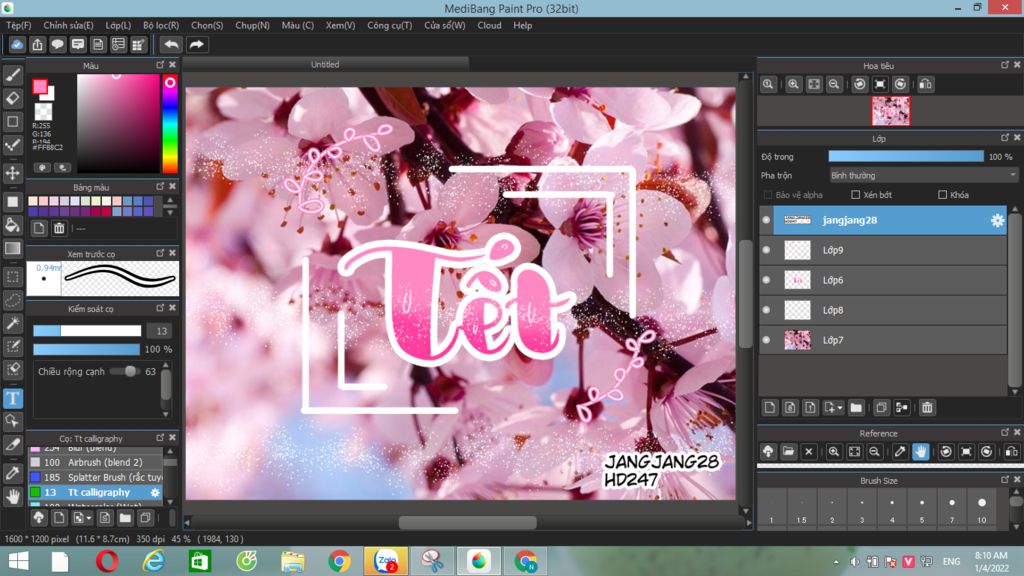The height and width of the screenshot is (576, 1024).
Task: Adjust the Chiều rộng cạnh slider
Action: coord(124,372)
